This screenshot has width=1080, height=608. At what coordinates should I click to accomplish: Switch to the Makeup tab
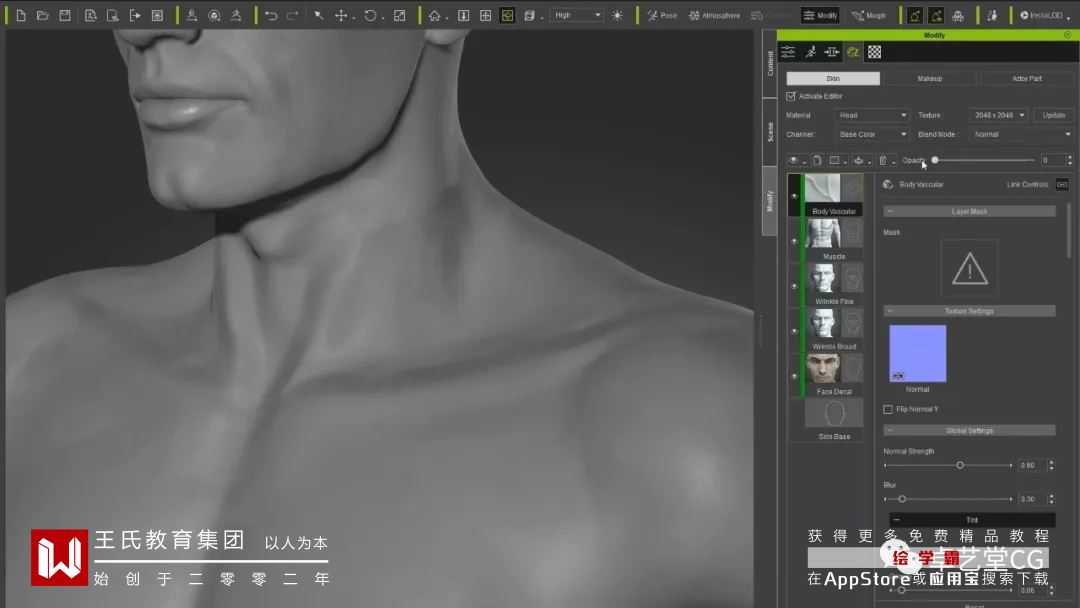930,78
